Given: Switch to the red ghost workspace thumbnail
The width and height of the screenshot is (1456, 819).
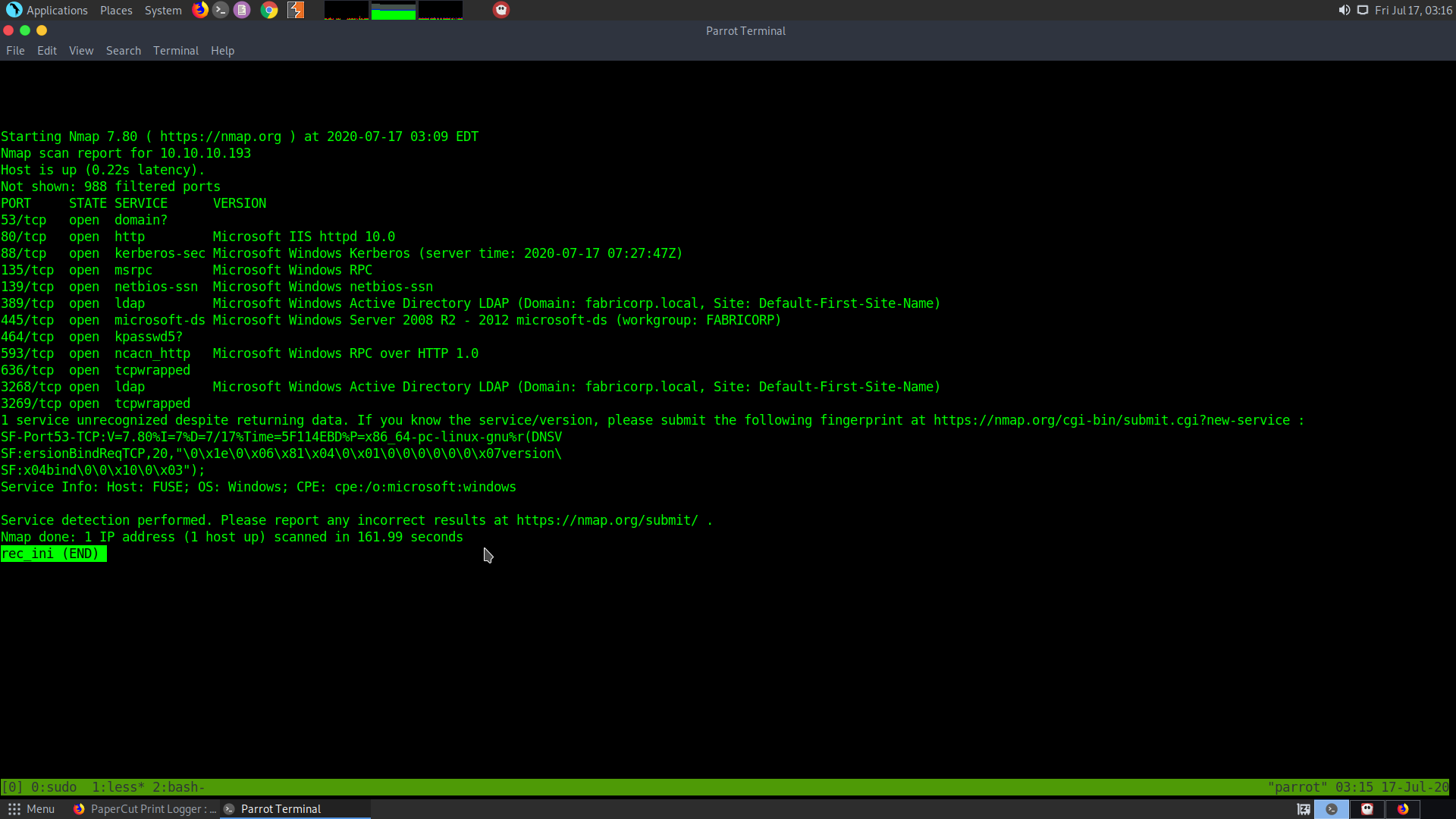Looking at the screenshot, I should tap(1367, 809).
